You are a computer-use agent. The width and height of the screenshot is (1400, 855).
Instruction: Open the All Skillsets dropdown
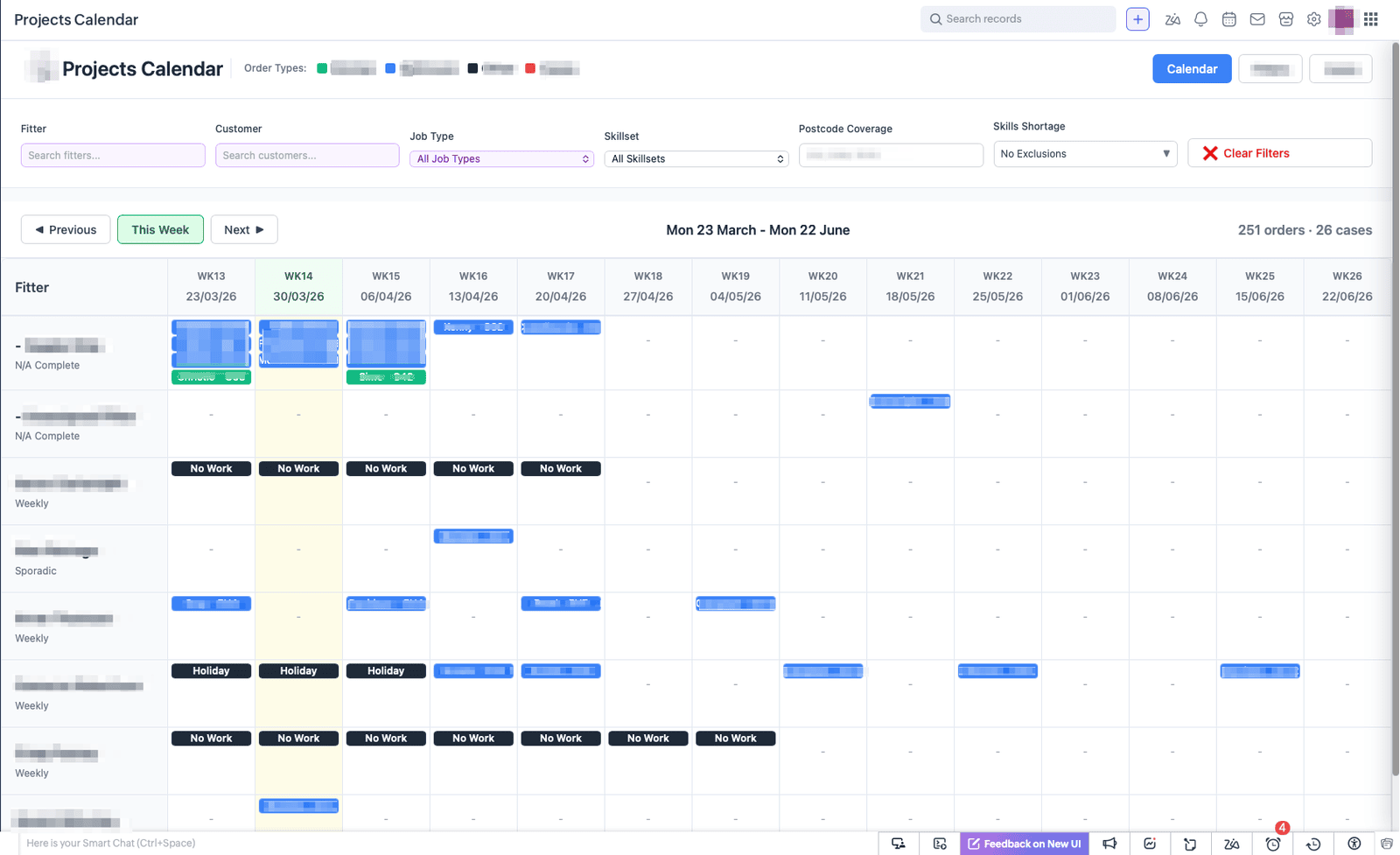tap(696, 158)
